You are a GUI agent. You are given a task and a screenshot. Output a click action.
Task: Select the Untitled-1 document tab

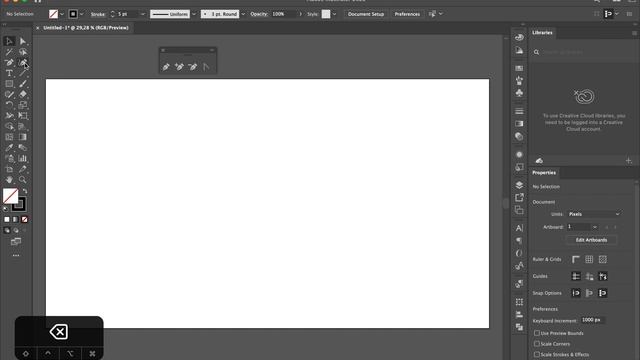pos(86,28)
